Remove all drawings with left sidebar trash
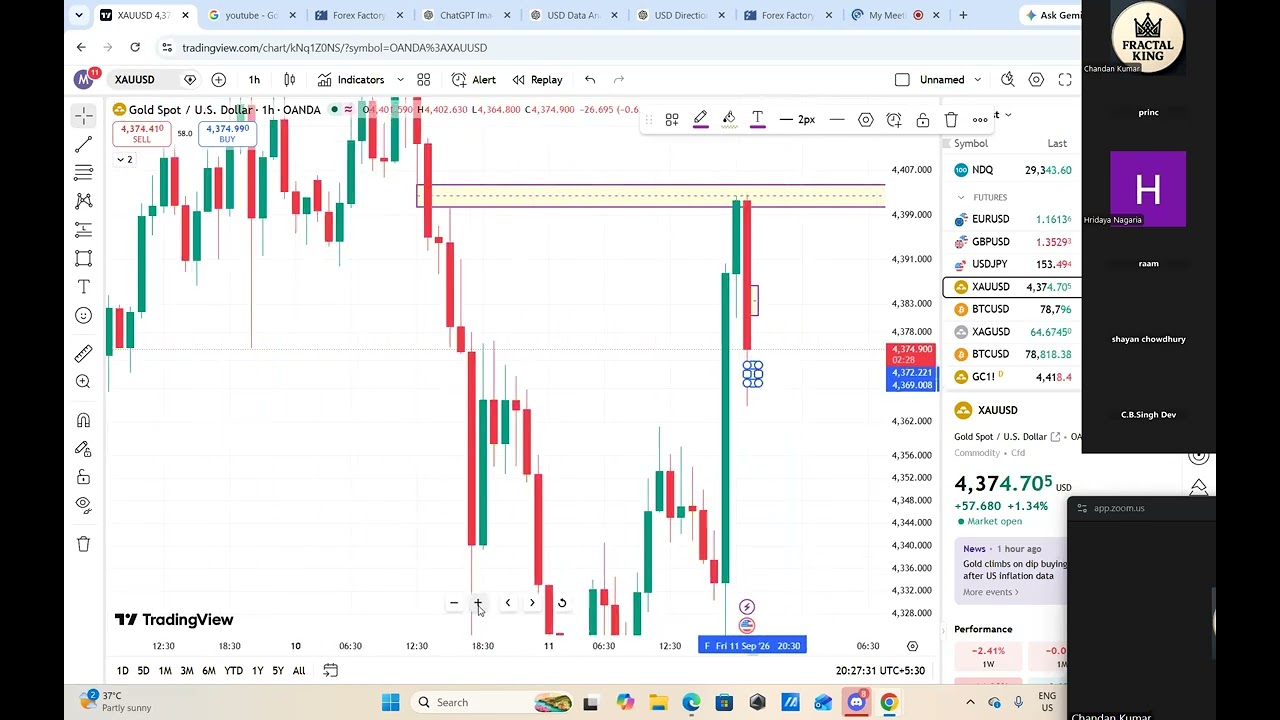The width and height of the screenshot is (1280, 720). 84,544
